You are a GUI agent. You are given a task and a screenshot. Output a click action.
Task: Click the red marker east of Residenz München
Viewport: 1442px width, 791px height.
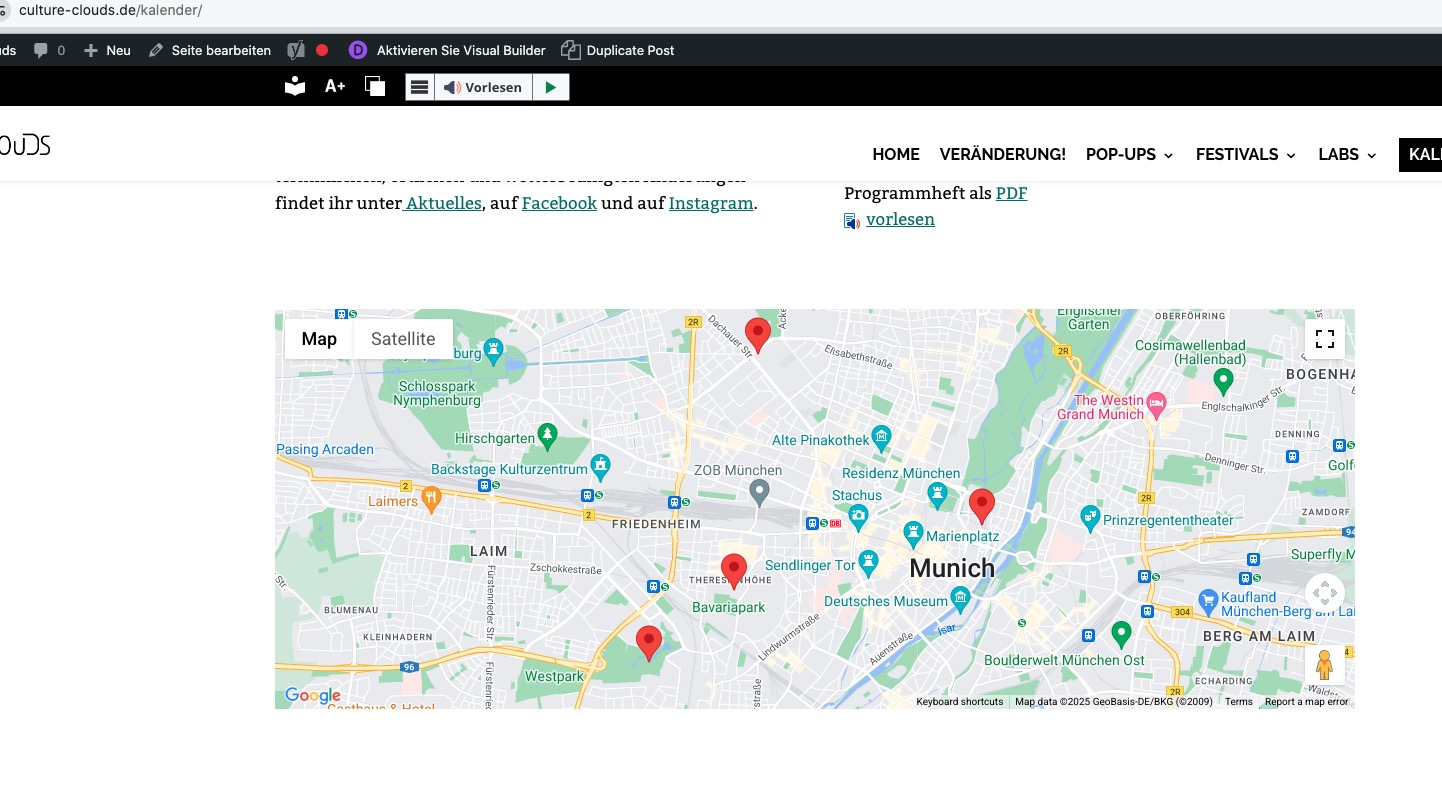point(982,506)
